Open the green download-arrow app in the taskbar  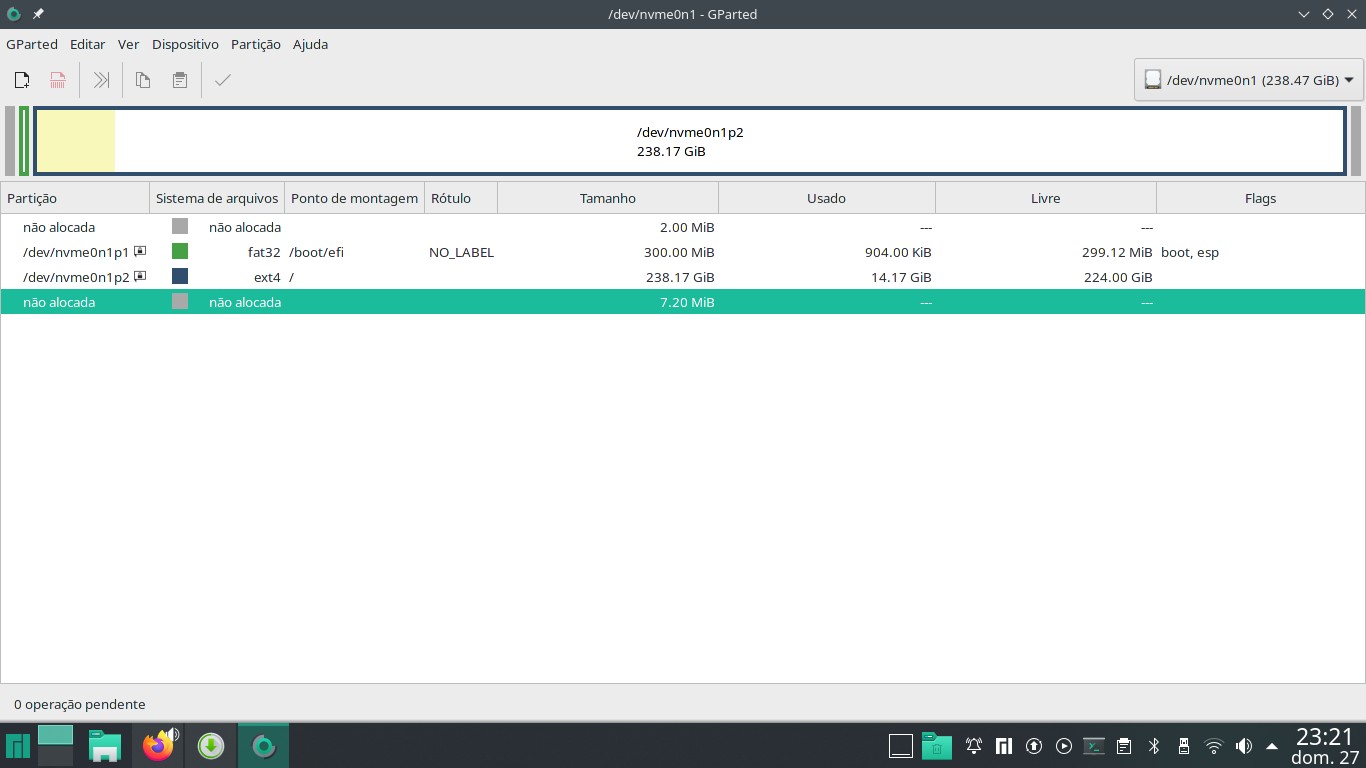[211, 746]
